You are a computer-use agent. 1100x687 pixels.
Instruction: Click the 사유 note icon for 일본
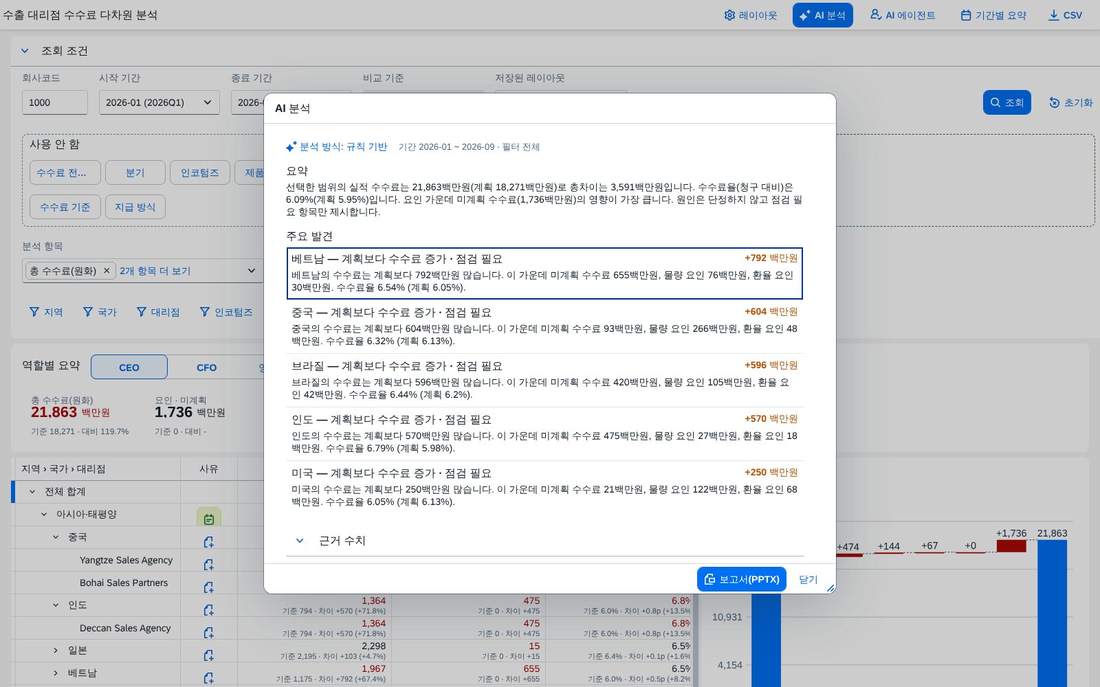[x=208, y=655]
